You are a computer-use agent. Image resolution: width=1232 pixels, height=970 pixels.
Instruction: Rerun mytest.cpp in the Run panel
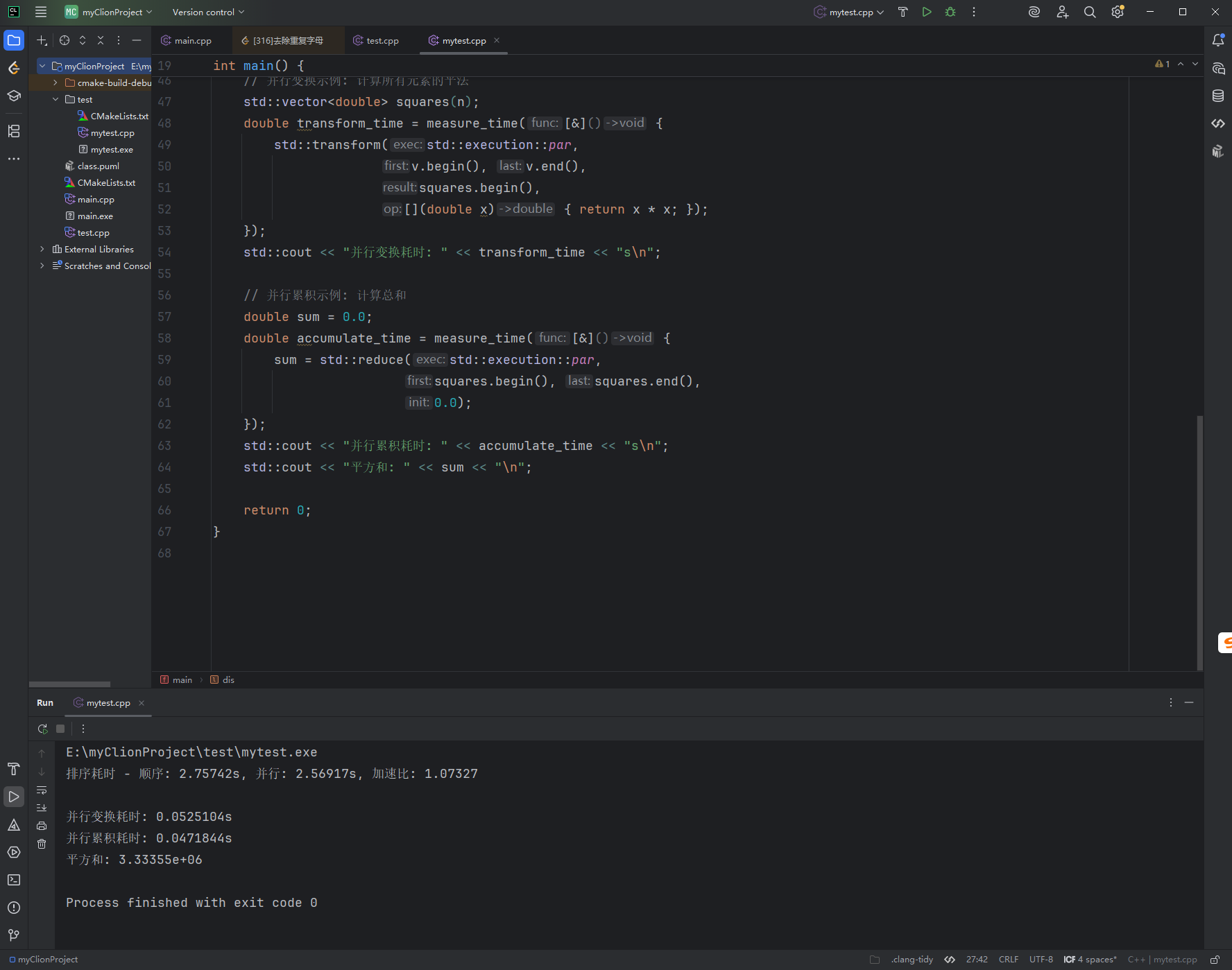coord(42,729)
